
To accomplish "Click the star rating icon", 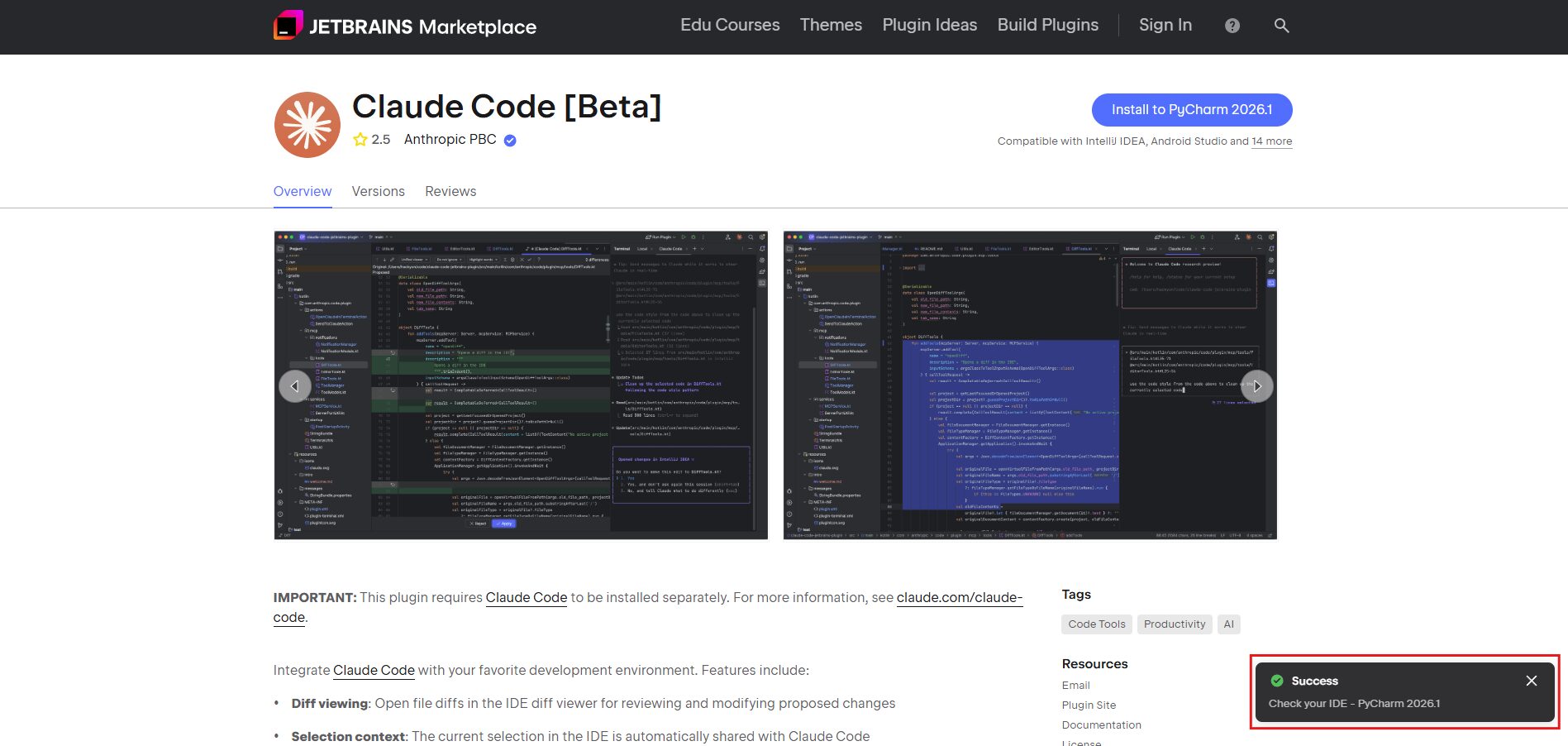I will [x=360, y=140].
